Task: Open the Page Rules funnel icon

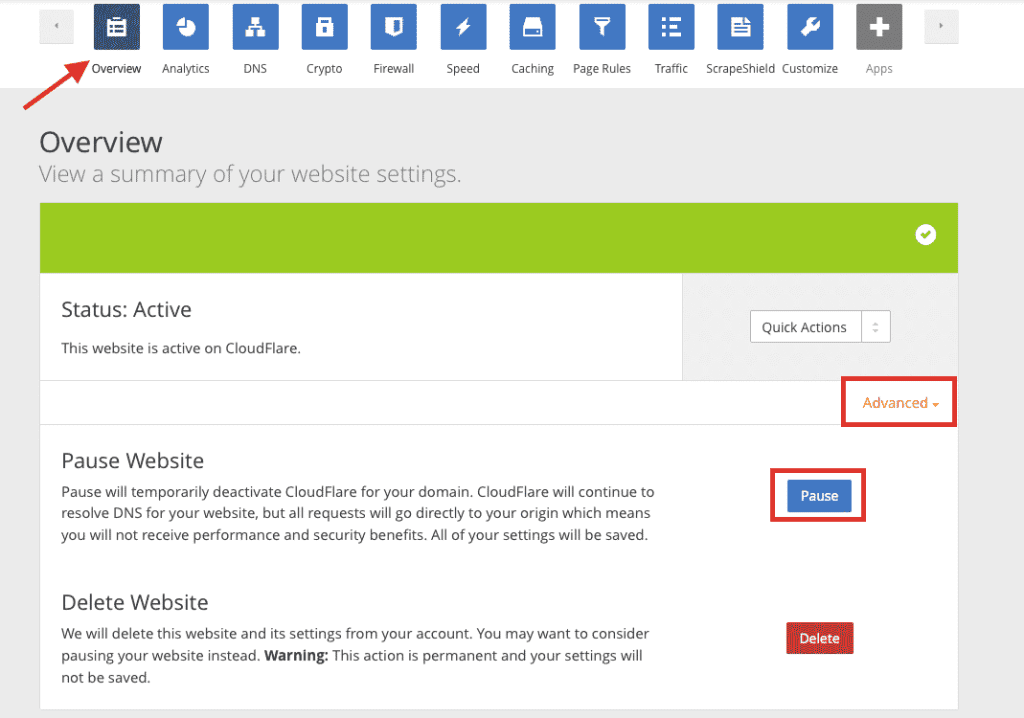Action: (x=602, y=27)
